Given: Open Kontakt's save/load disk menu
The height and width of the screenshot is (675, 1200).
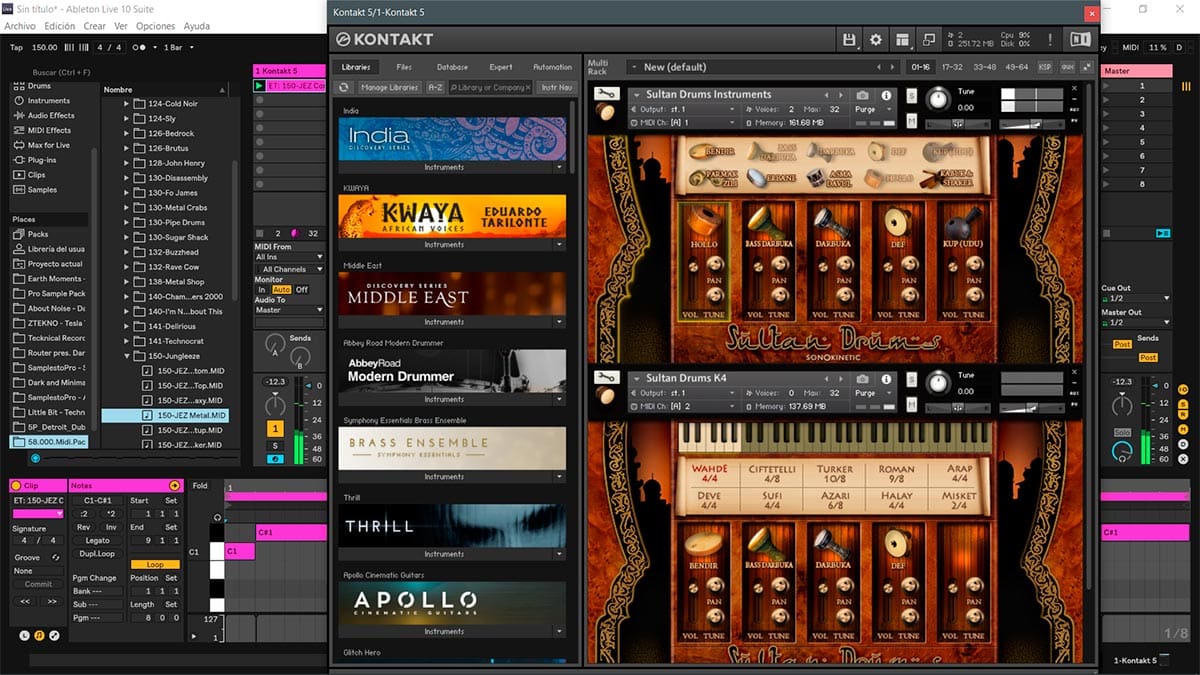Looking at the screenshot, I should tap(849, 39).
